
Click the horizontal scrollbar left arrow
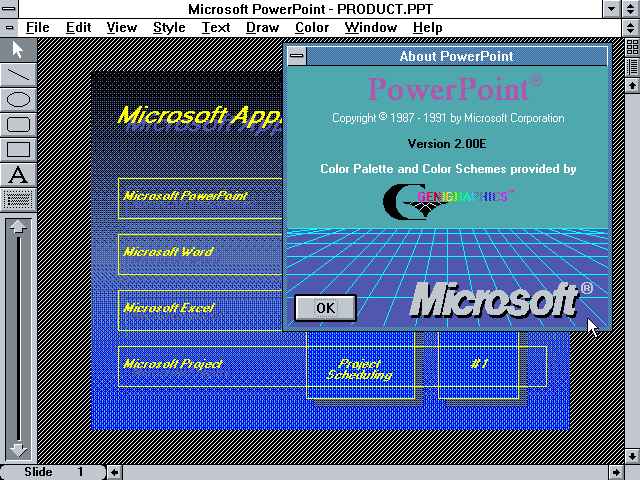coord(115,473)
